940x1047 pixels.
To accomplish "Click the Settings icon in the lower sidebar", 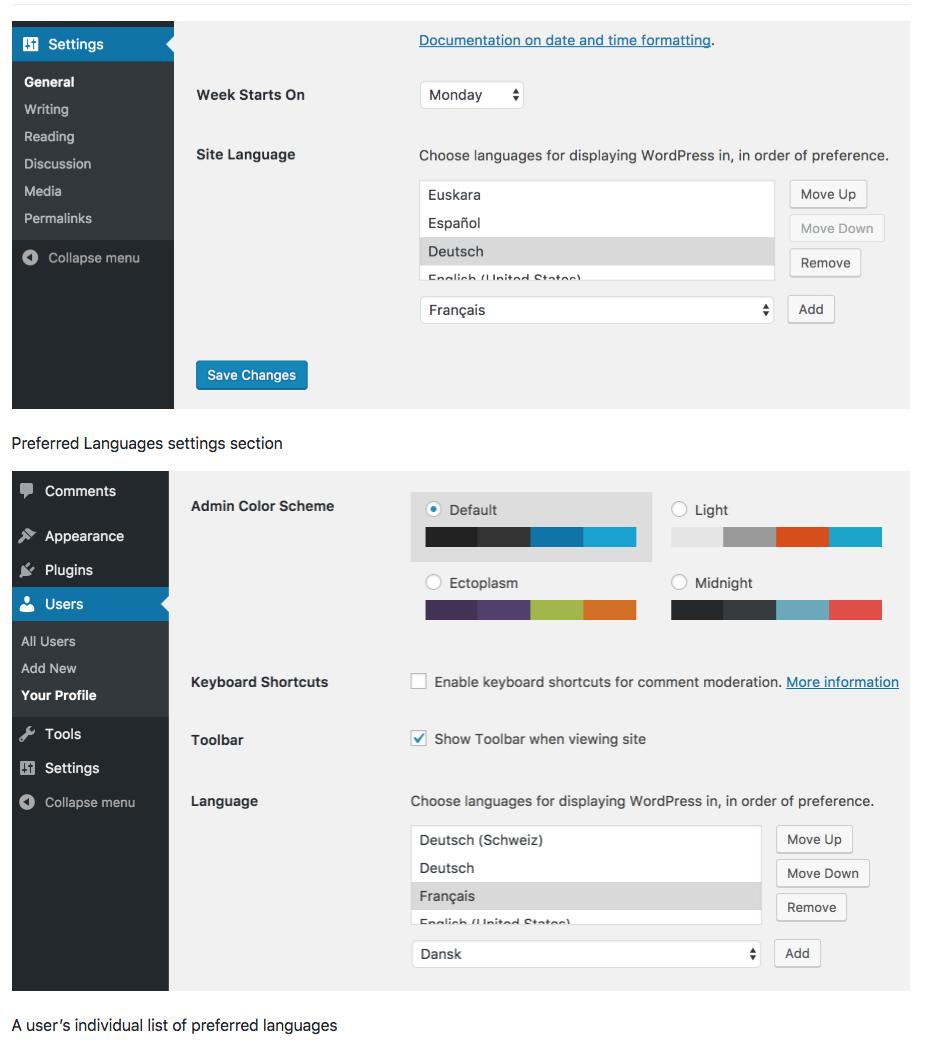I will coord(27,768).
